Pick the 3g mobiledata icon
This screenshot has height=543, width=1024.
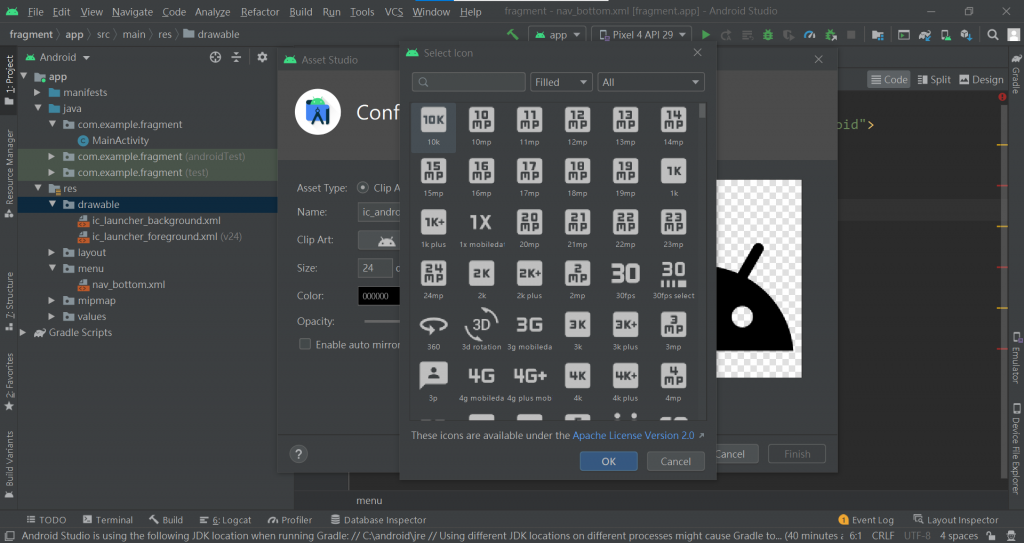pyautogui.click(x=530, y=332)
